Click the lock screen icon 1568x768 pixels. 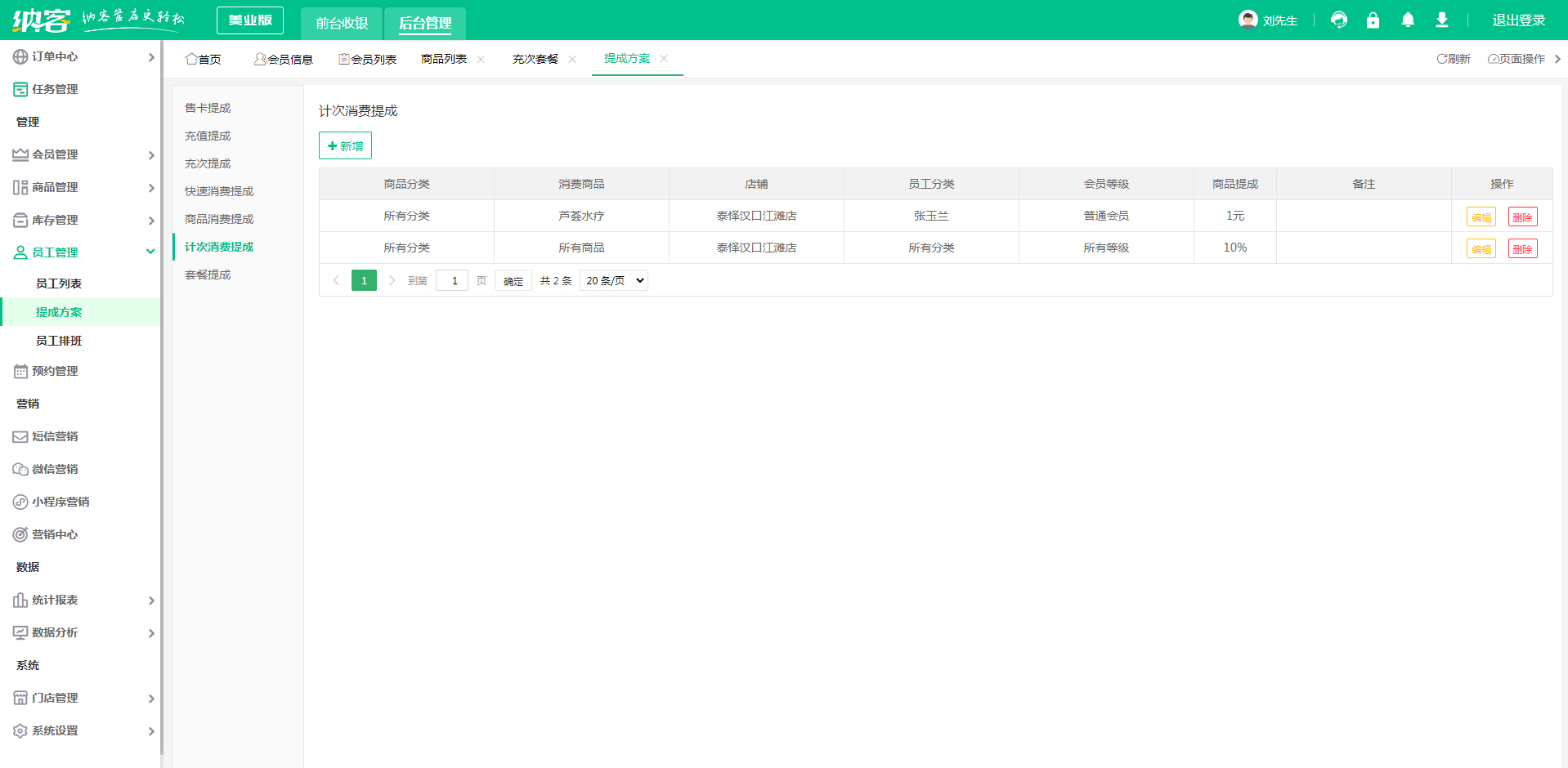1373,20
